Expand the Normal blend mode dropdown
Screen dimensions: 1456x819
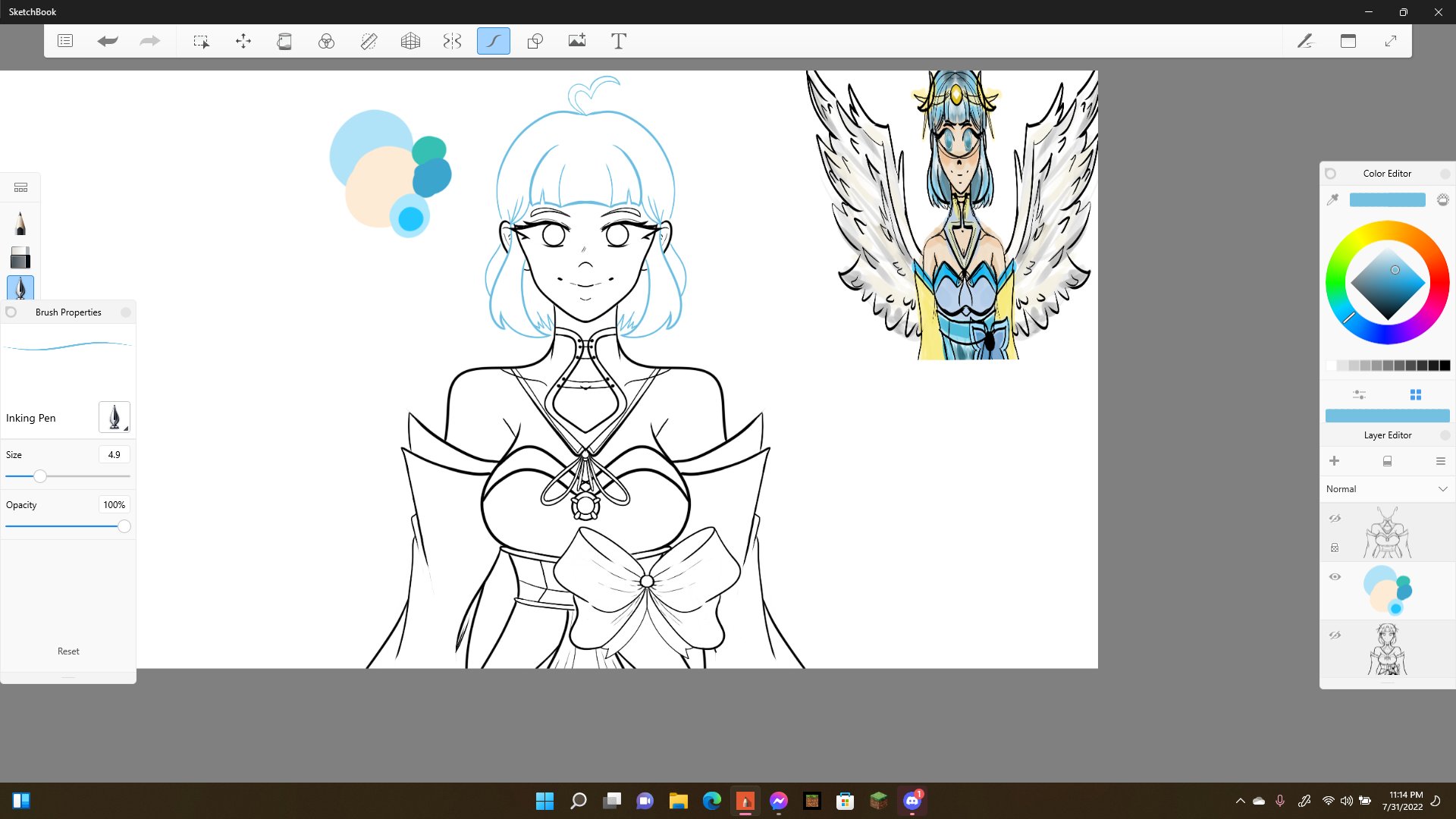click(x=1442, y=489)
